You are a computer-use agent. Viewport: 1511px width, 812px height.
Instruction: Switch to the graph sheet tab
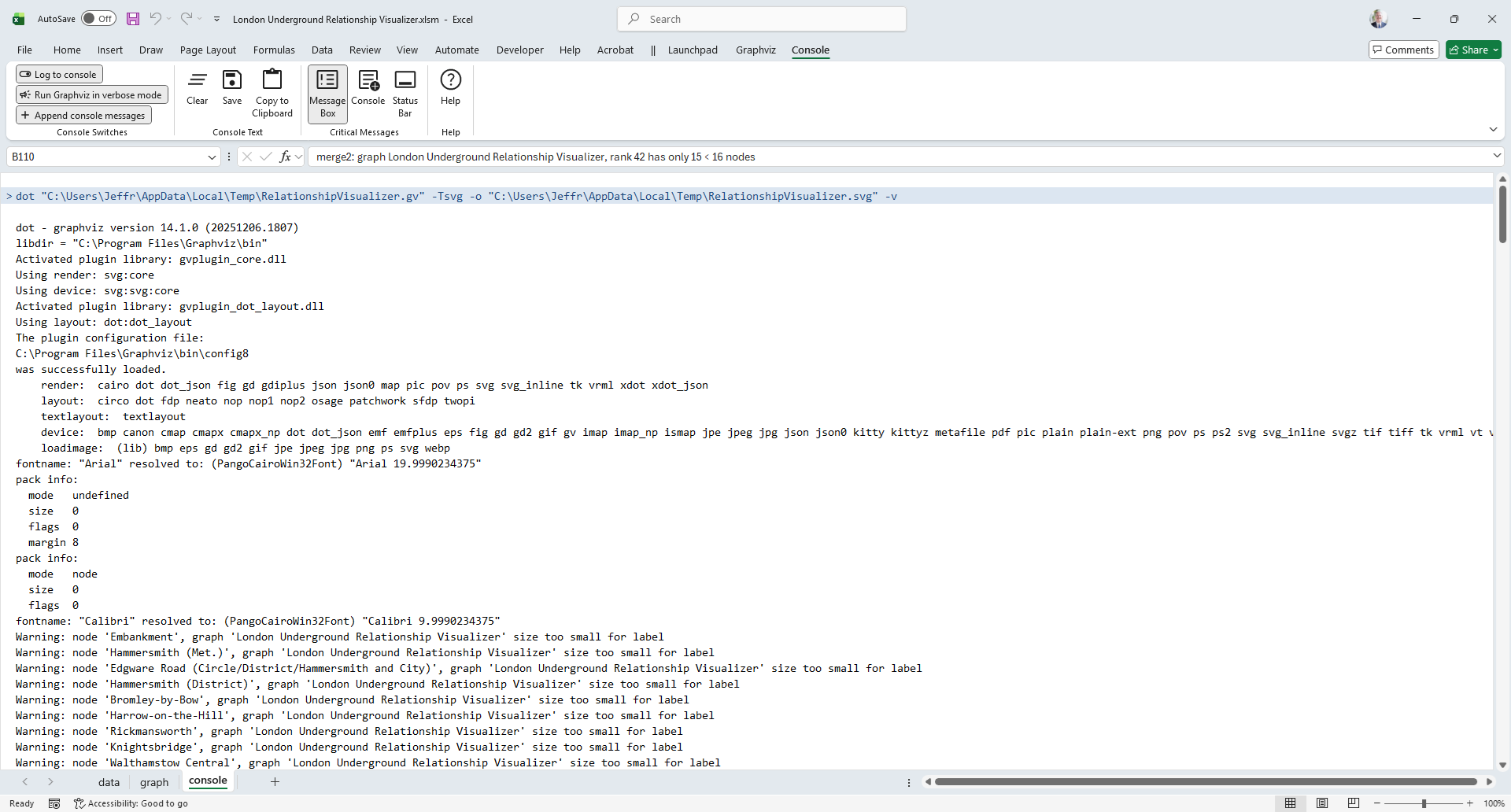click(x=154, y=782)
